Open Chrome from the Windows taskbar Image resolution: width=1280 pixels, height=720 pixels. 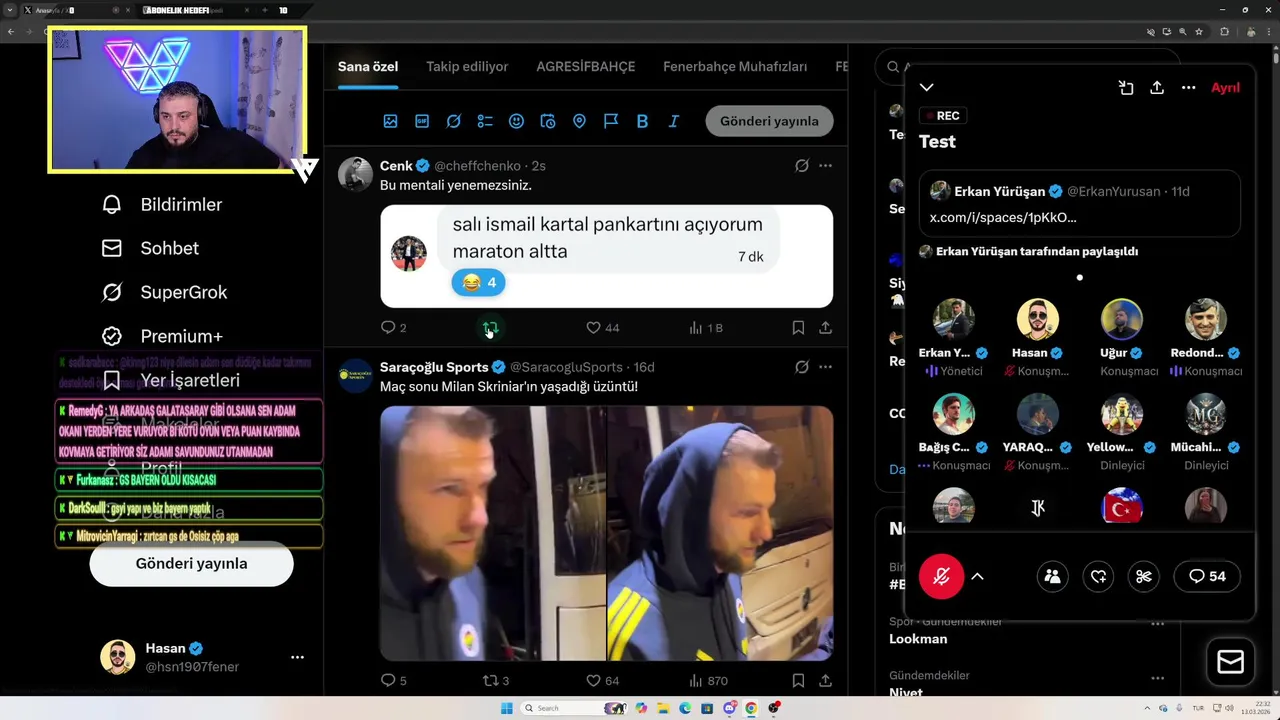(x=751, y=708)
